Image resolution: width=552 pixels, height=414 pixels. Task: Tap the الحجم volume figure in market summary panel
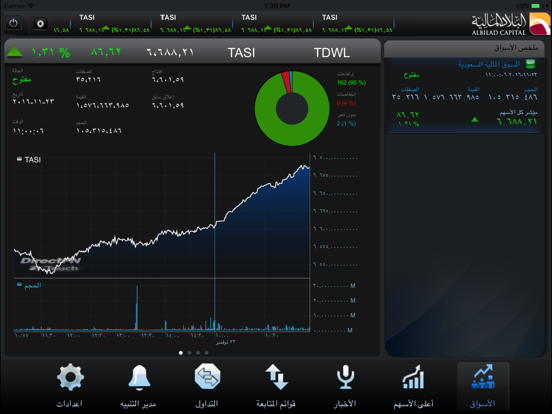pos(513,97)
